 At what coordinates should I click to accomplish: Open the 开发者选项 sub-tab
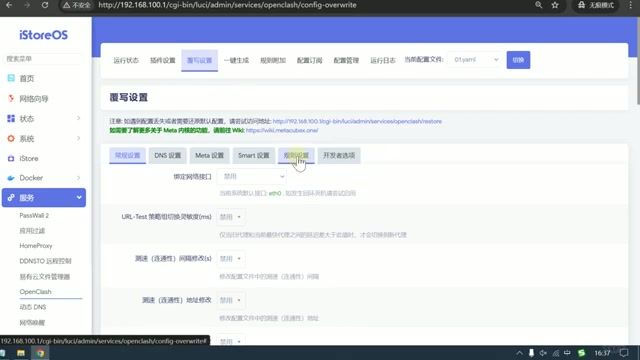339,156
